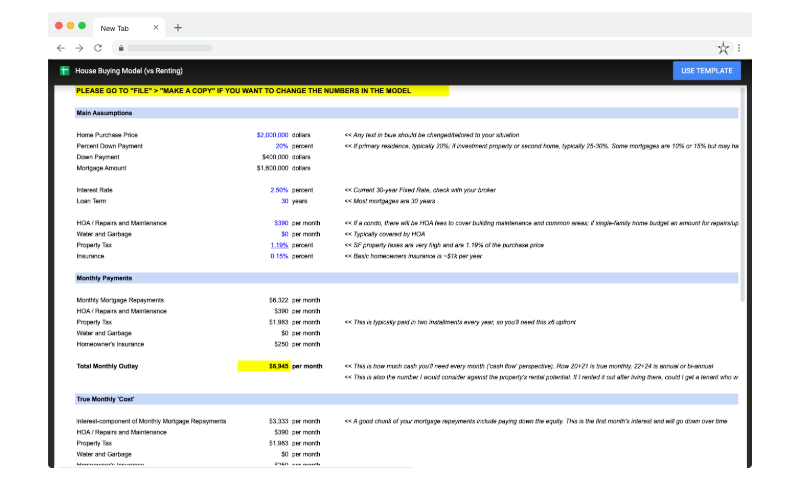Click note about two installments every year
The image size is (800, 480).
(460, 322)
